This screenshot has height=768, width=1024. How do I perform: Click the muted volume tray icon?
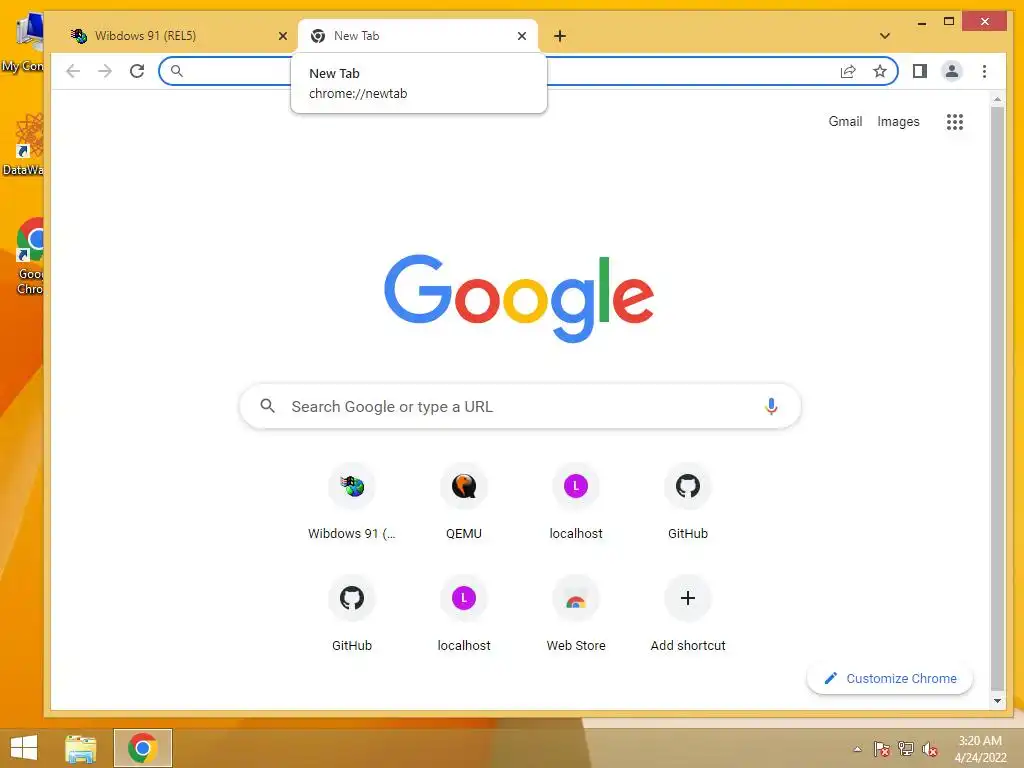(x=929, y=748)
